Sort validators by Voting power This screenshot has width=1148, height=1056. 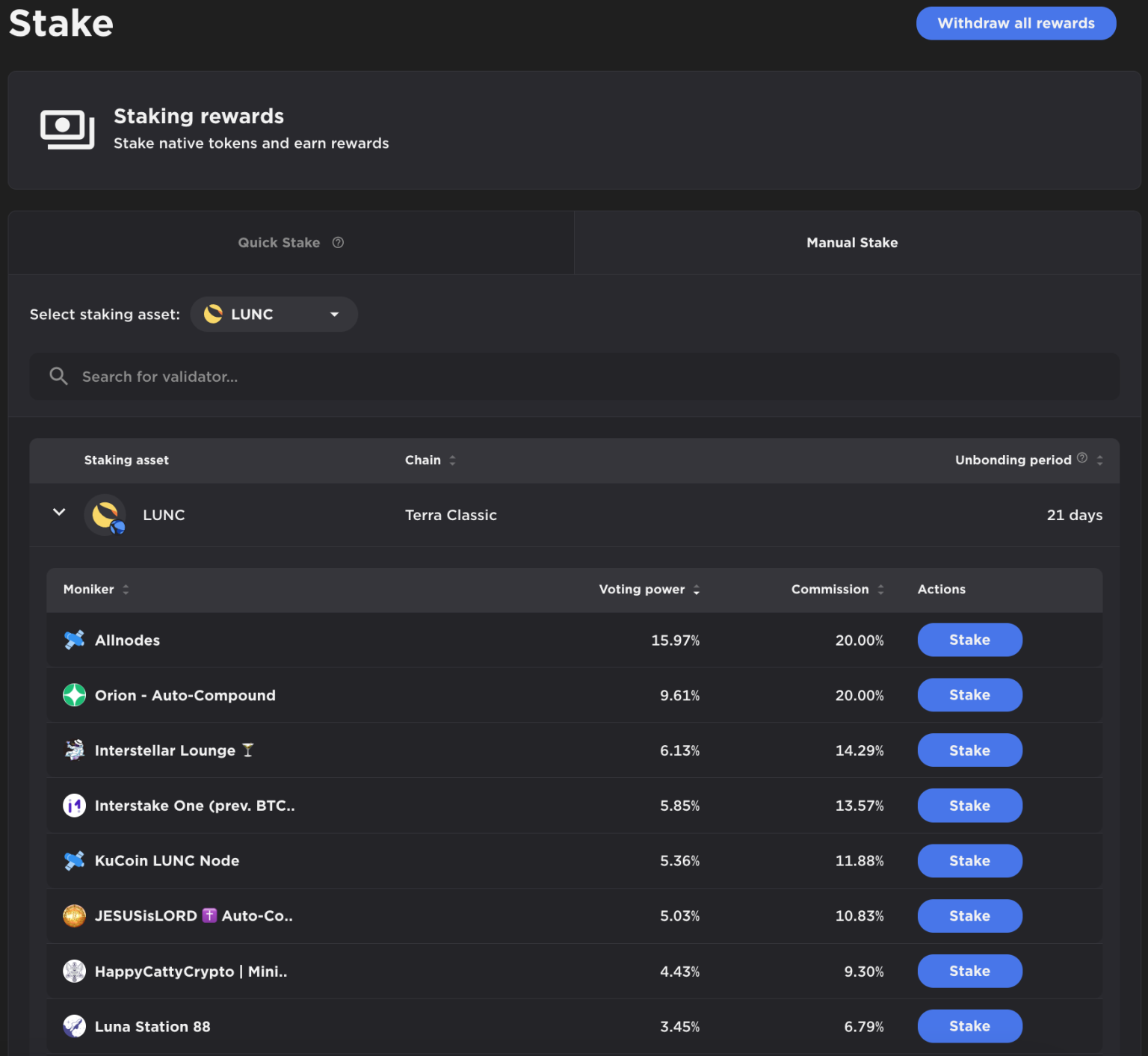coord(696,590)
